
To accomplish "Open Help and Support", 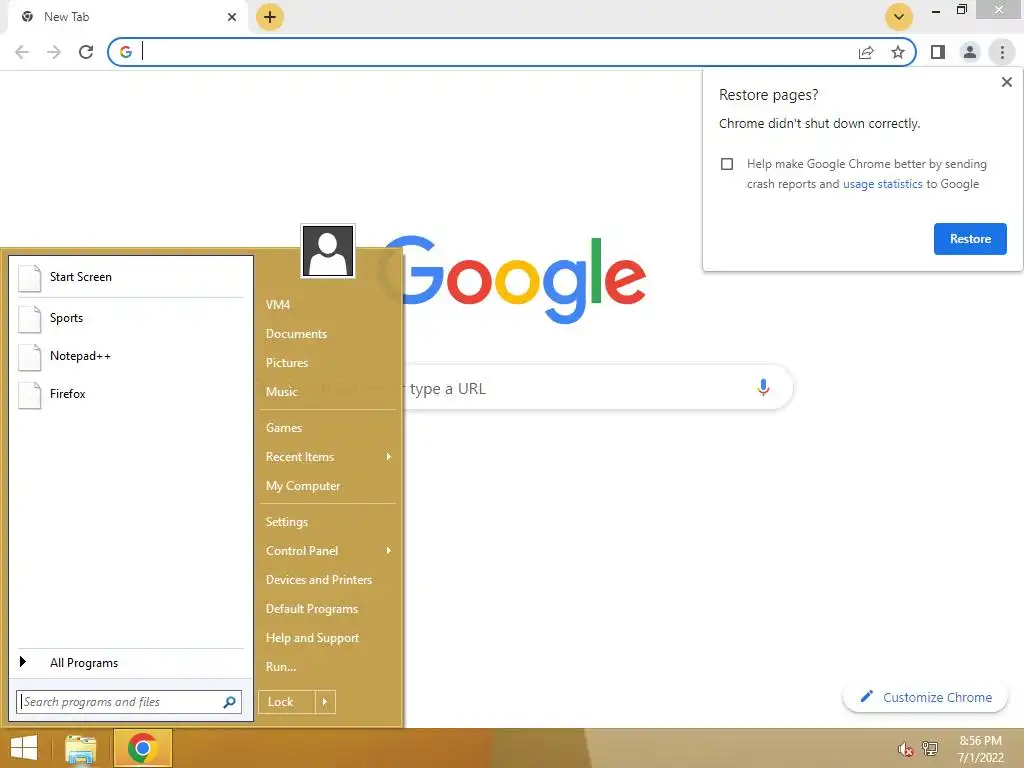I will 312,638.
